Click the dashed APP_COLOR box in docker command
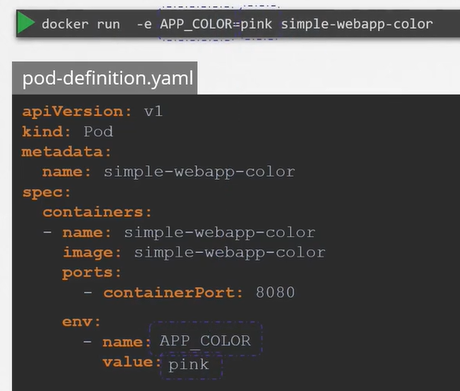Viewport: 460px width, 391px height. [198, 23]
